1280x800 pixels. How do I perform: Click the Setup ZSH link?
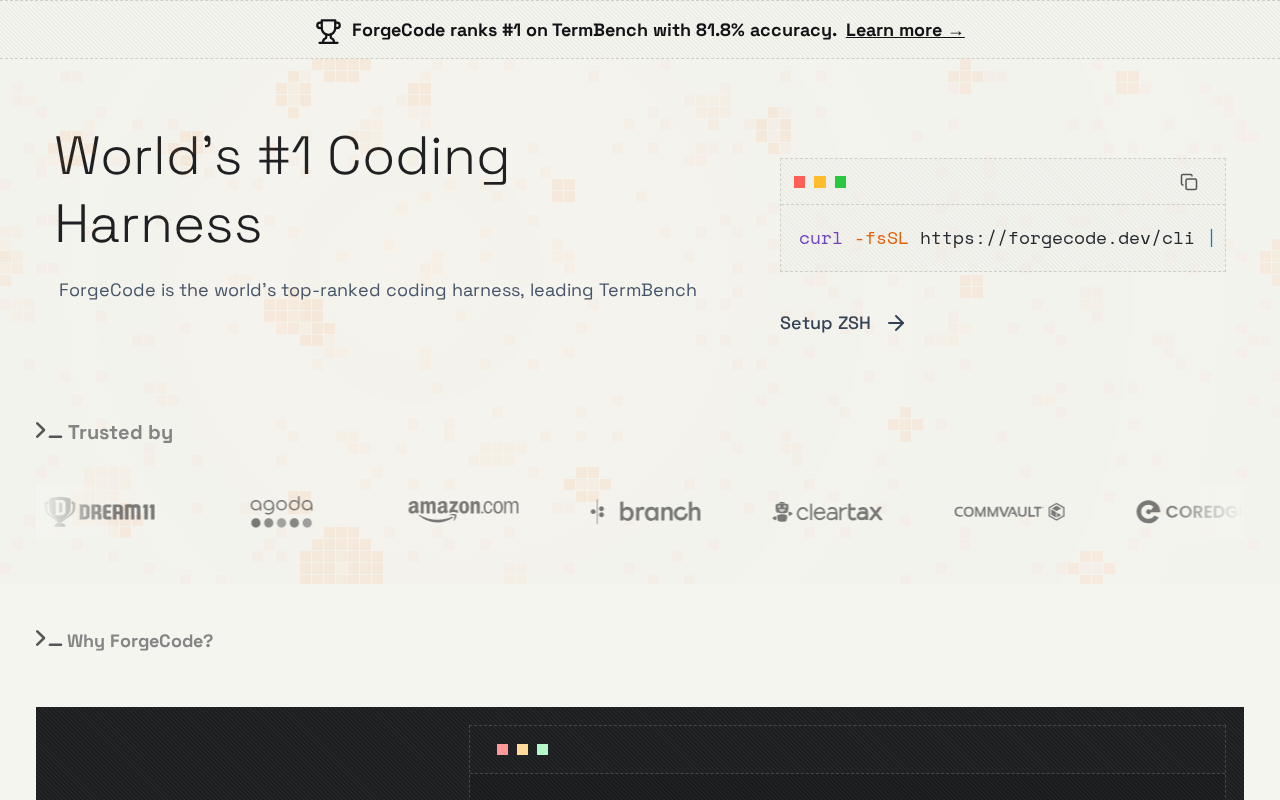[825, 323]
